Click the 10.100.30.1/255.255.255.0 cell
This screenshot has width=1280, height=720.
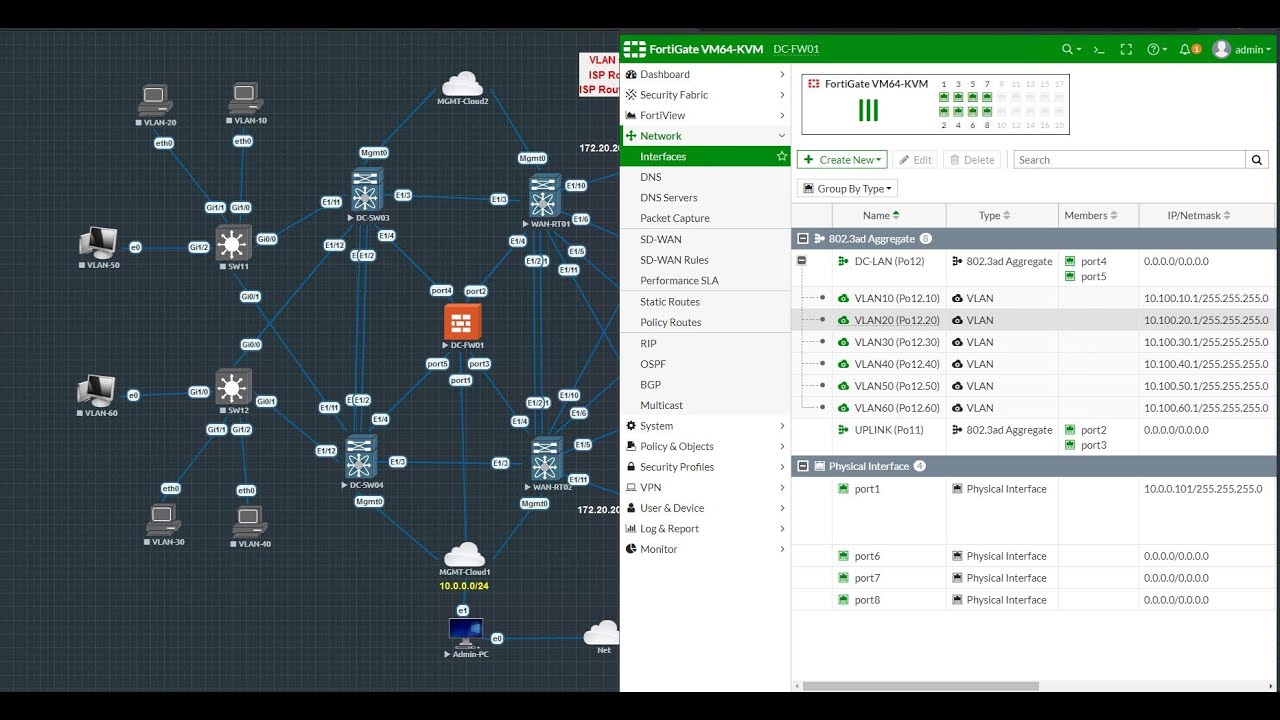pos(1206,342)
